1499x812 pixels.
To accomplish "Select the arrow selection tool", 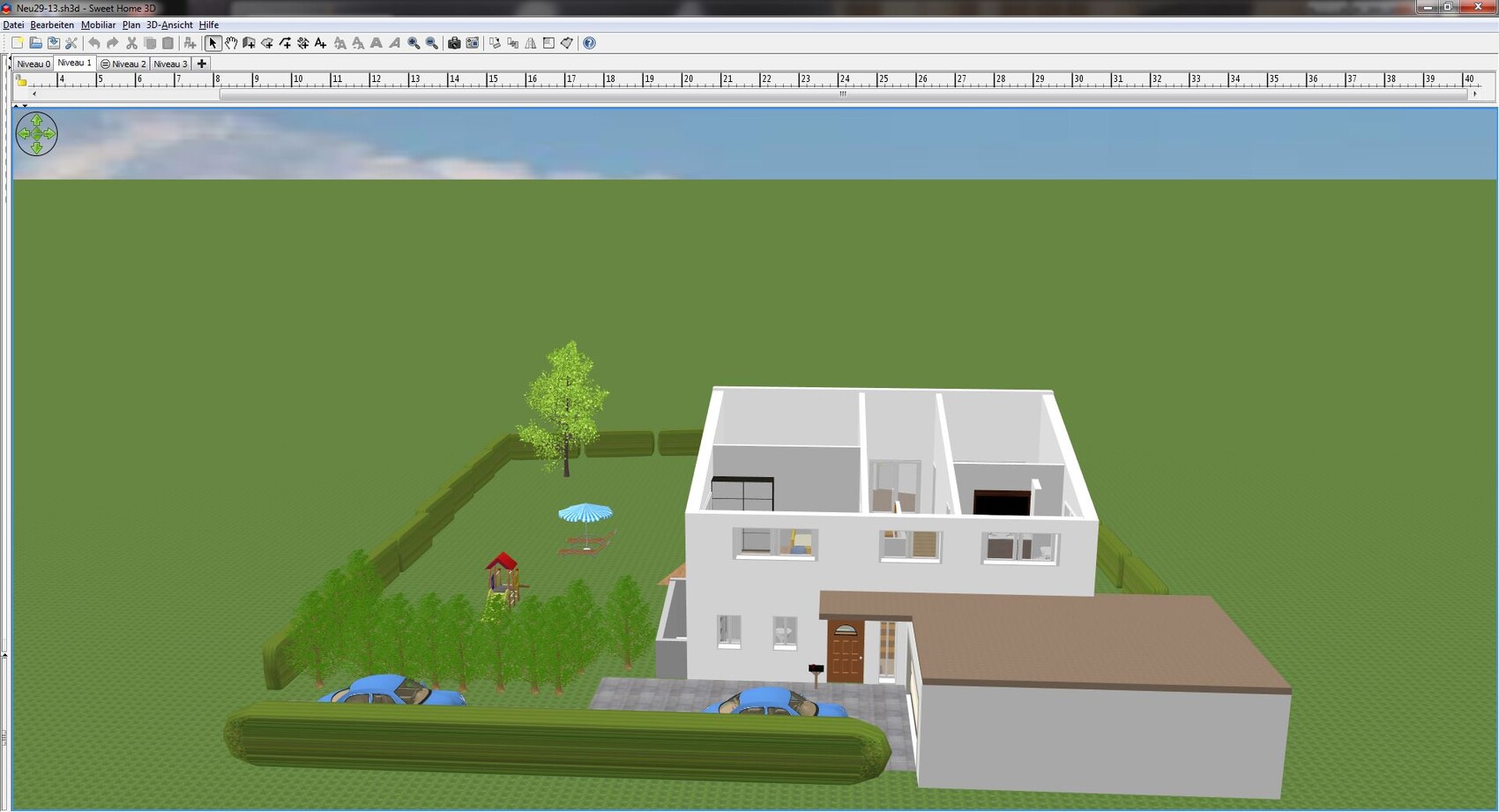I will tap(213, 43).
